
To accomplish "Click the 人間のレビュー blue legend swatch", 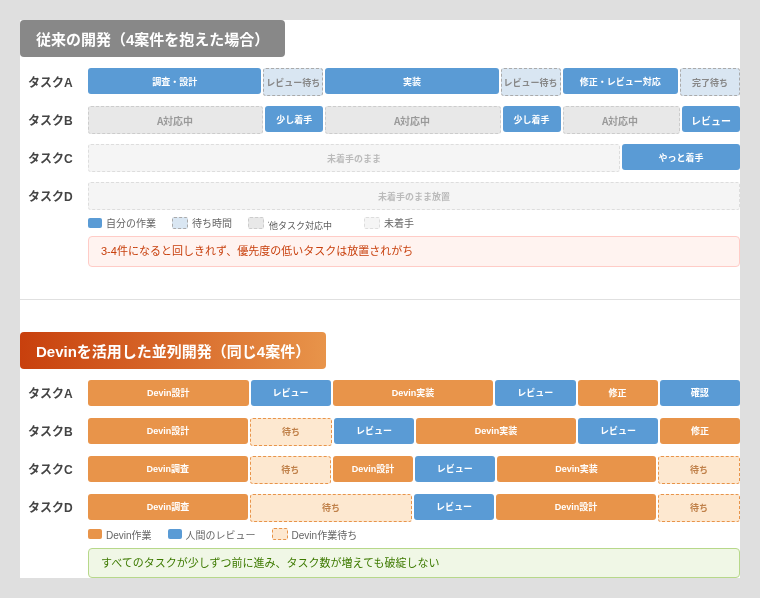I will (x=175, y=535).
